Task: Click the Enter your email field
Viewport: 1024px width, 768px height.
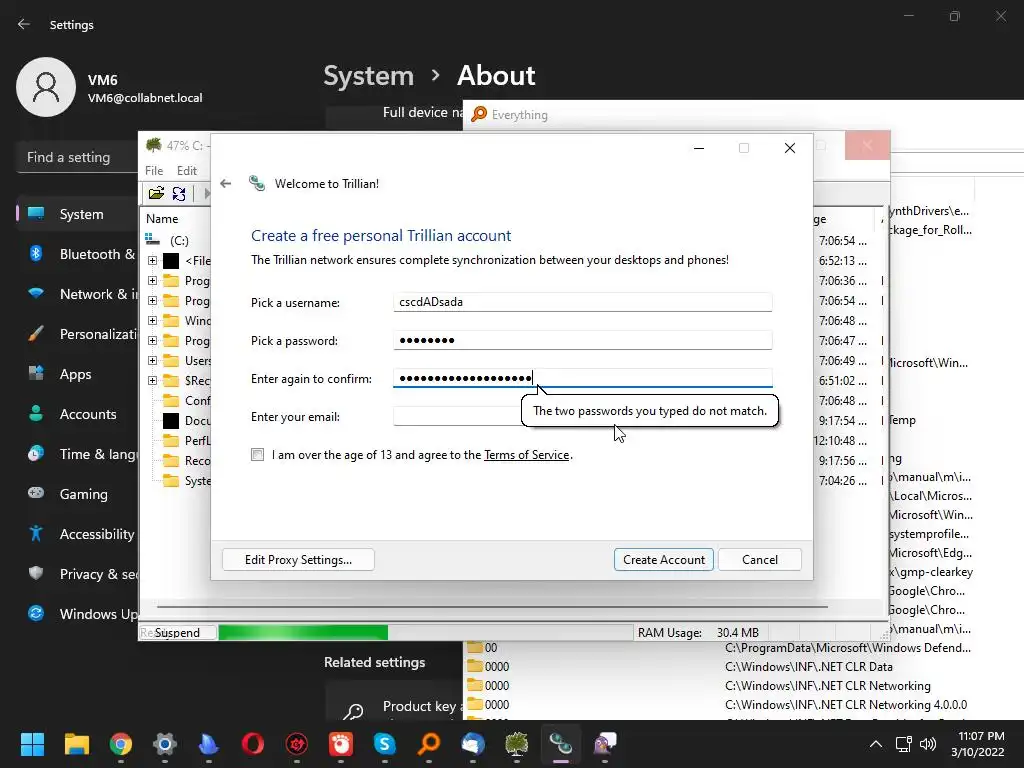Action: click(x=457, y=417)
